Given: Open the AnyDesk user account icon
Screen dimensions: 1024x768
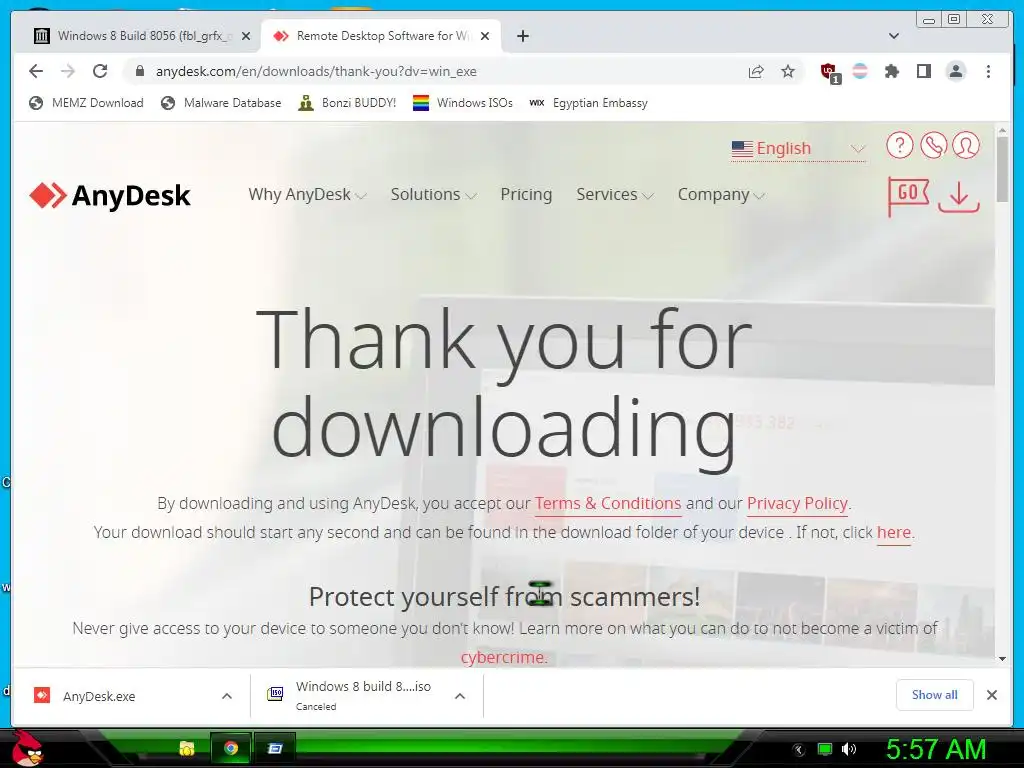Looking at the screenshot, I should [966, 145].
